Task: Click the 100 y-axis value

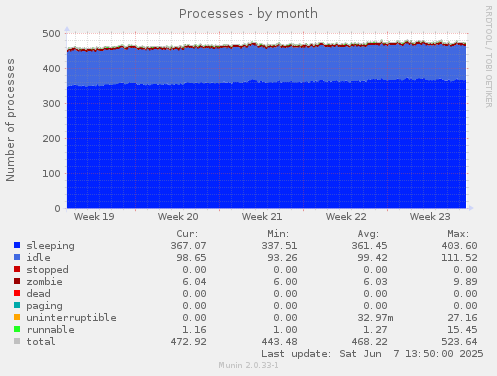Action: coord(51,174)
